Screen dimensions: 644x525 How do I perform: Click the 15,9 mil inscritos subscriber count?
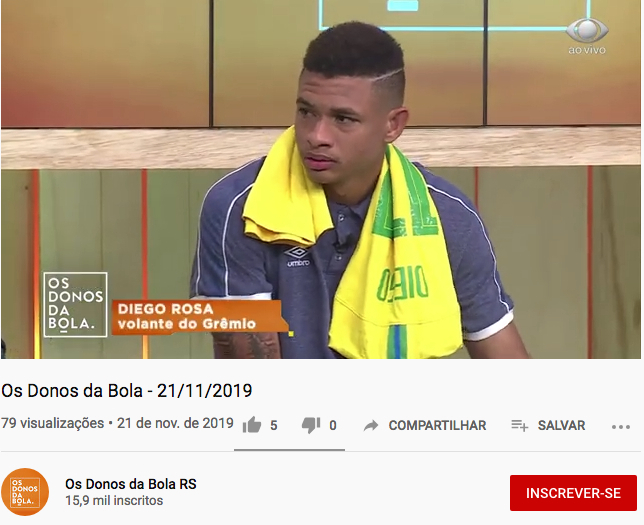point(114,501)
